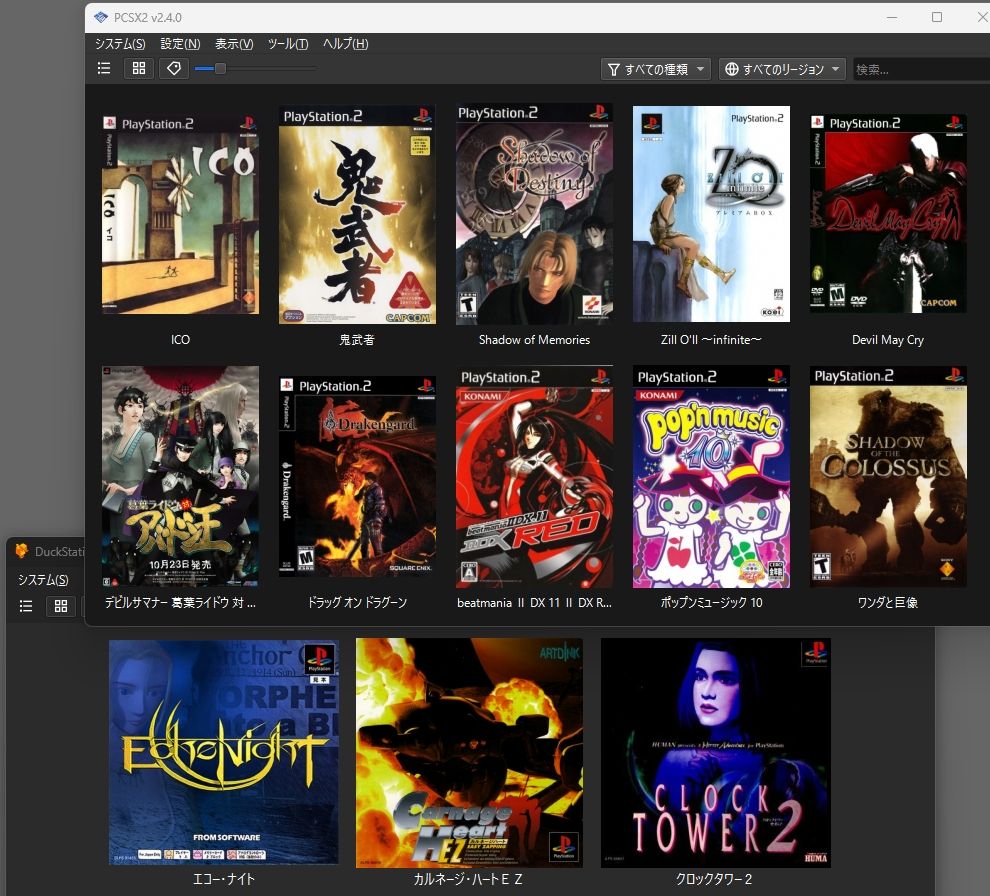The height and width of the screenshot is (896, 990).
Task: Select the pop'n music 10 cover
Action: (711, 477)
